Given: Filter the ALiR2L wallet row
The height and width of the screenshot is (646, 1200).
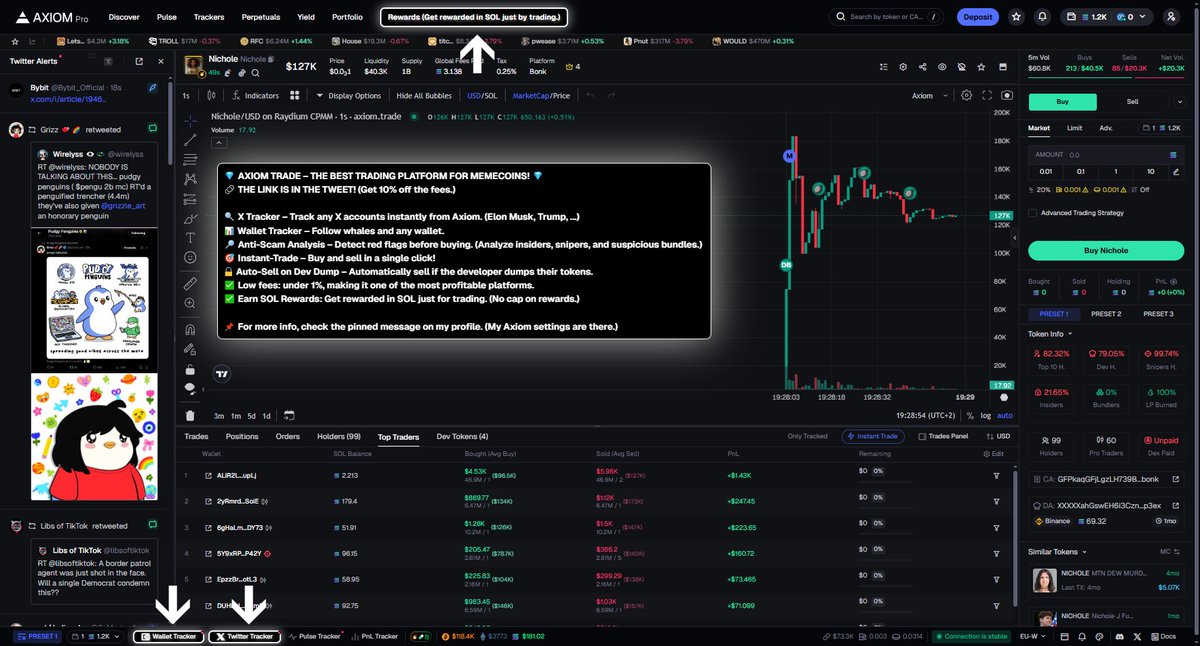Looking at the screenshot, I should tap(996, 474).
